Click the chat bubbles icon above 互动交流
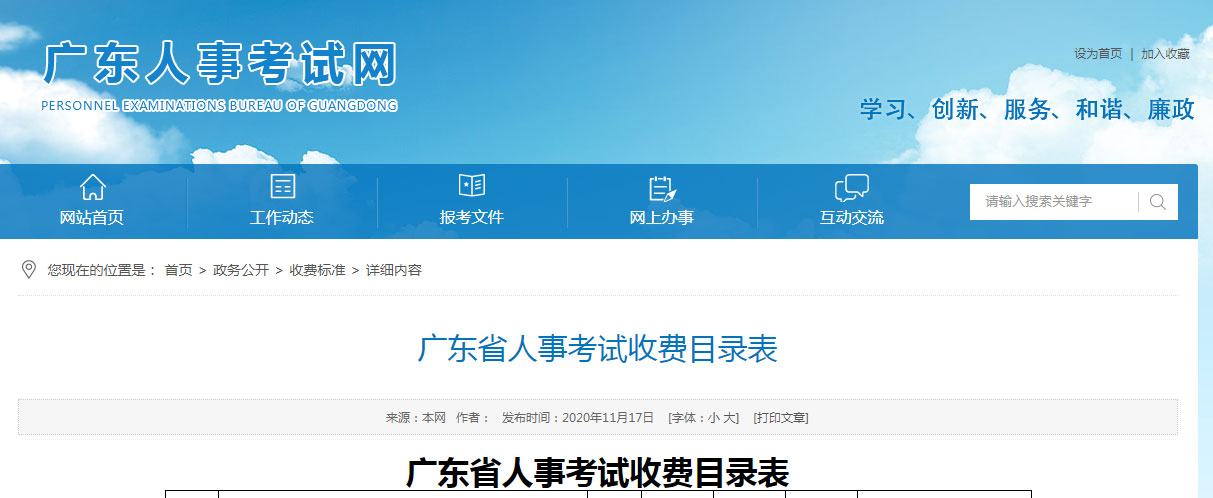1213x498 pixels. tap(852, 188)
